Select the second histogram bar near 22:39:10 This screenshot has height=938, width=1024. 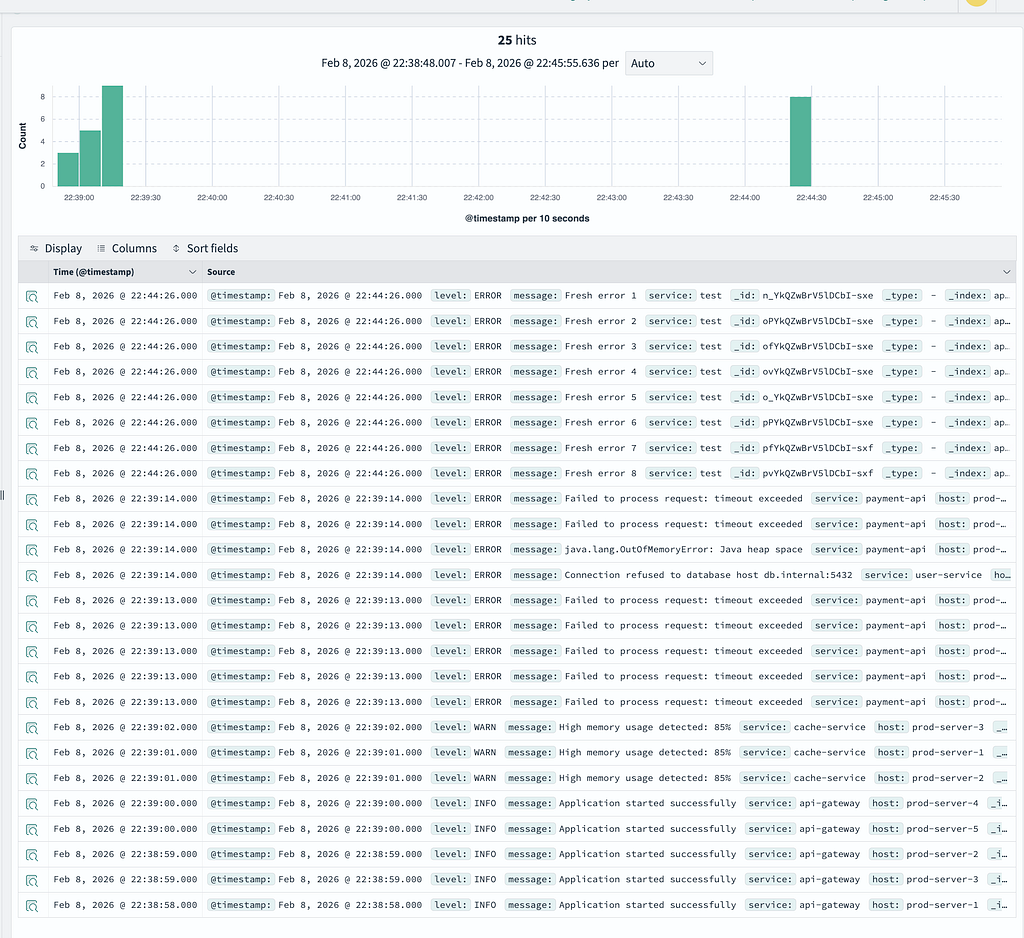[90, 159]
